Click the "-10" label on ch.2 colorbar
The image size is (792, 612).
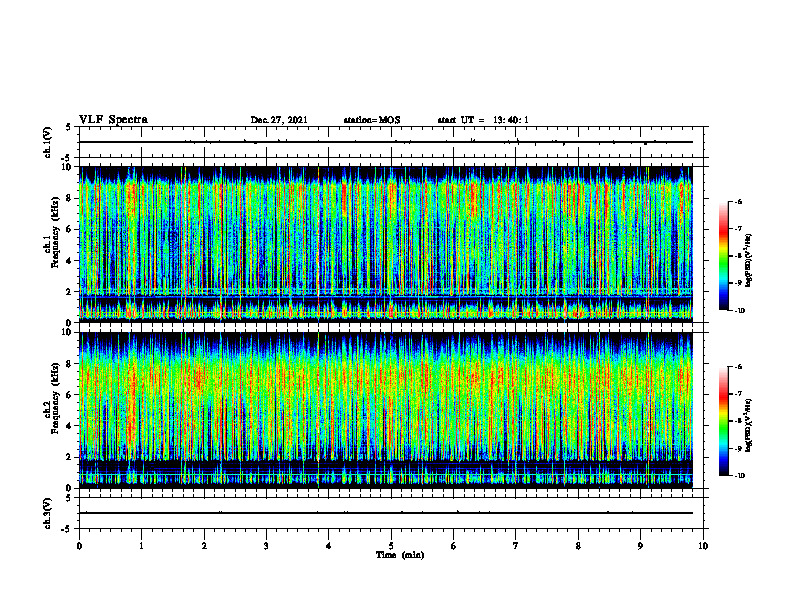(740, 476)
